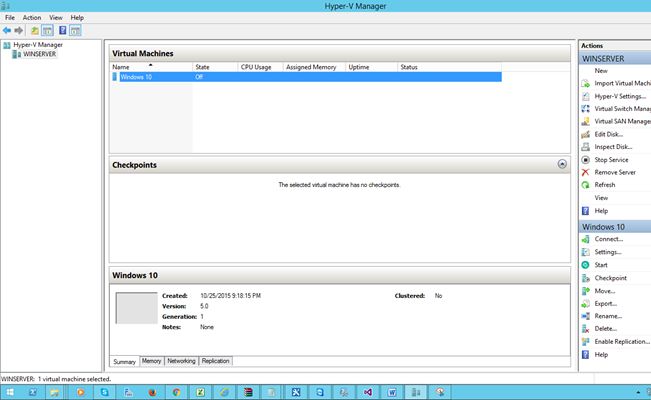Sort by Assigned Memory column header
Image resolution: width=651 pixels, height=400 pixels.
[x=314, y=67]
